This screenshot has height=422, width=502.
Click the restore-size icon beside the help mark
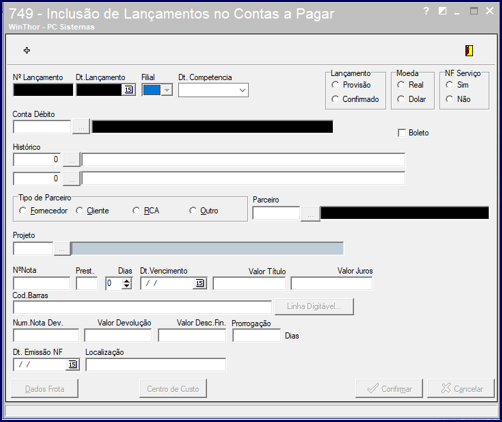[x=442, y=11]
